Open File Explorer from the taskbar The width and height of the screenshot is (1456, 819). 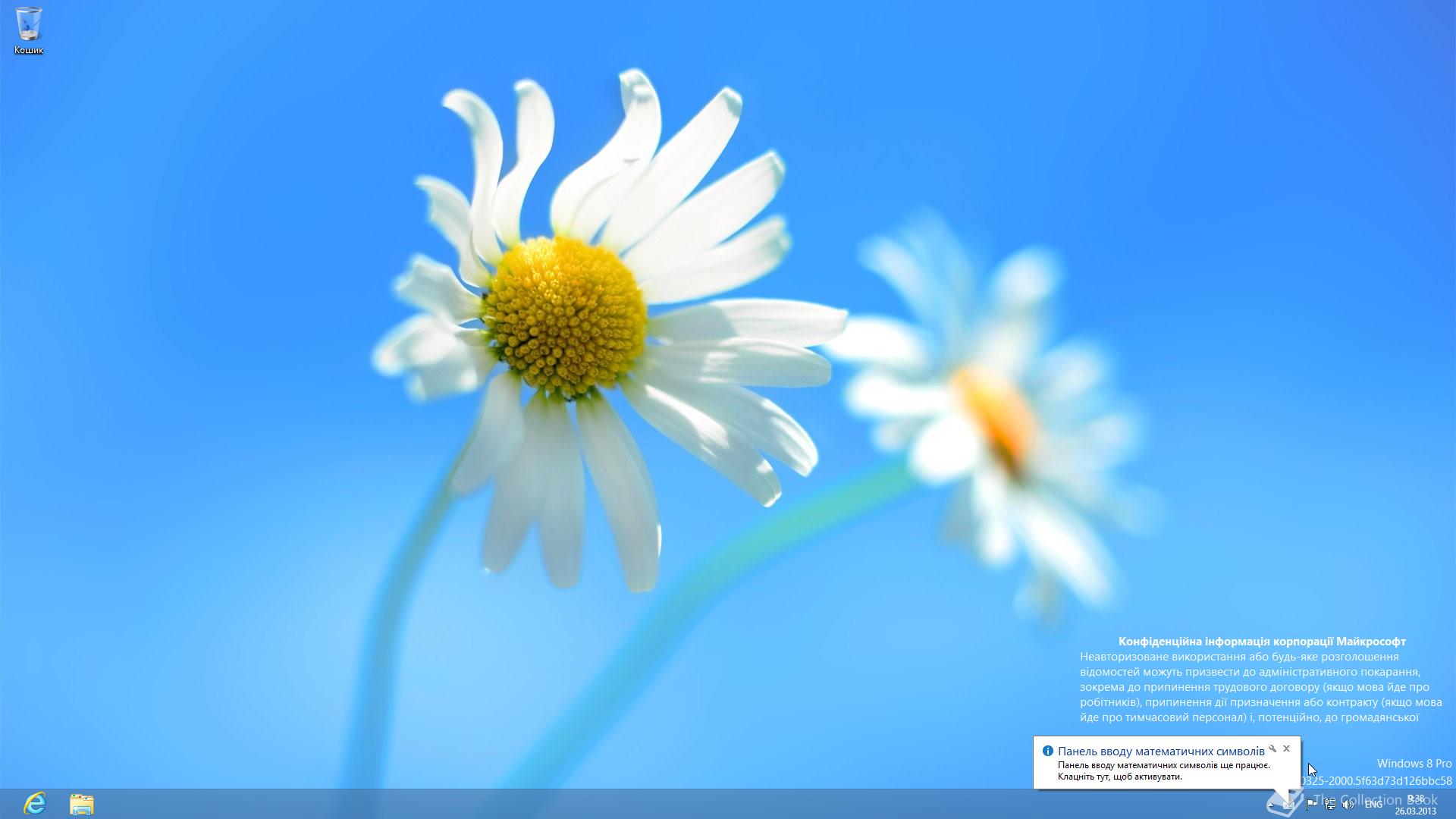pos(81,804)
